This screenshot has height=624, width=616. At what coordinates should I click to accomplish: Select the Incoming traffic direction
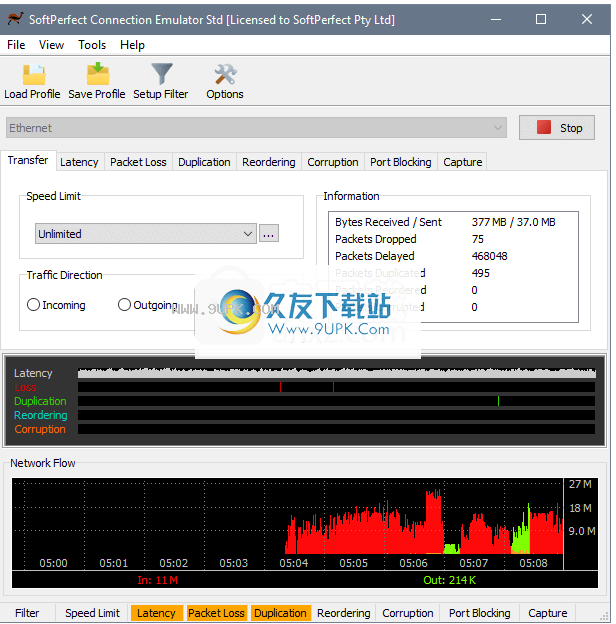pyautogui.click(x=56, y=305)
